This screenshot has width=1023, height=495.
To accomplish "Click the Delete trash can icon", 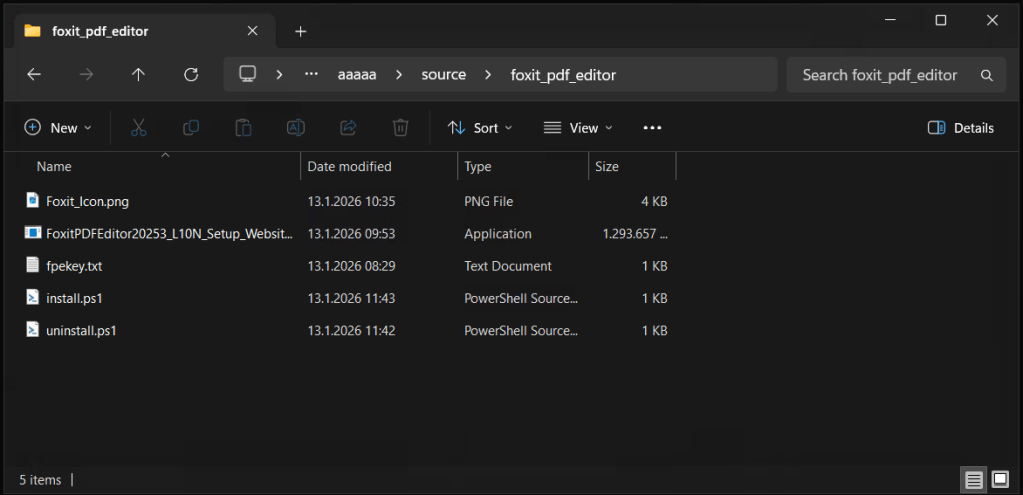I will (x=400, y=128).
